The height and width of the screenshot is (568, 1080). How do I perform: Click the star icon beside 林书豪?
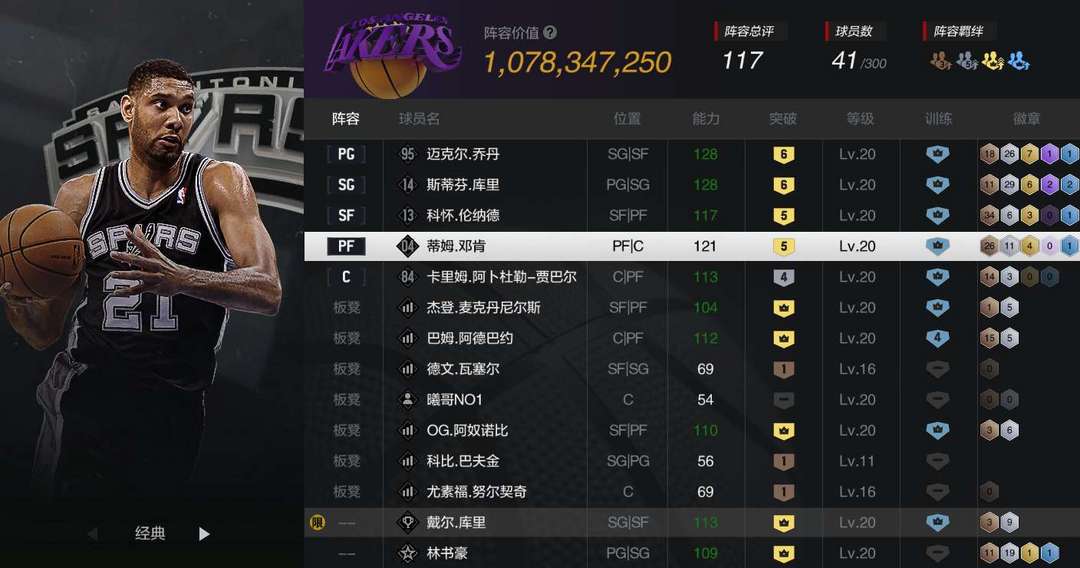[408, 553]
